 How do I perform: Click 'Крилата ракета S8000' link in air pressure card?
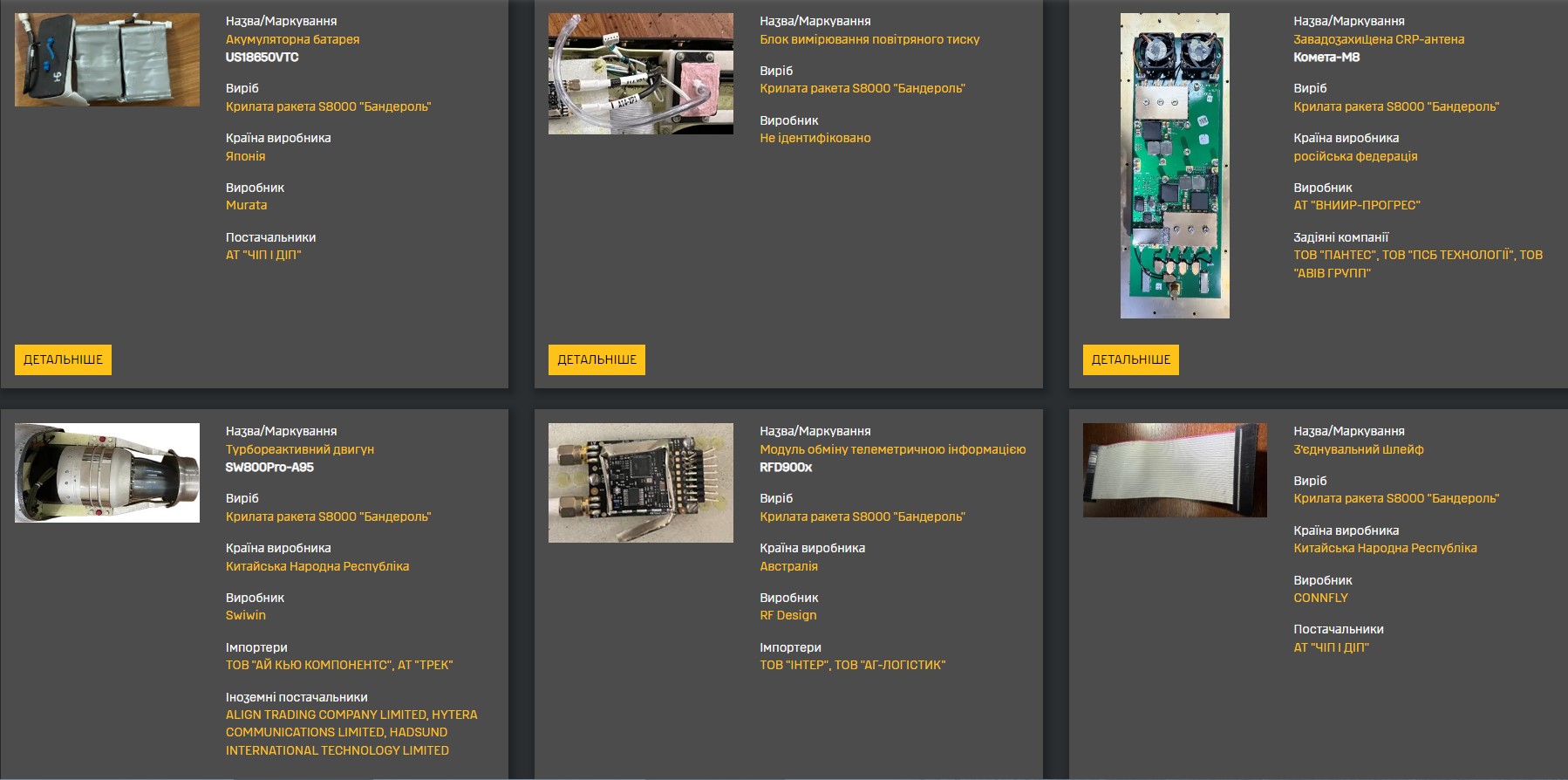pyautogui.click(x=862, y=88)
